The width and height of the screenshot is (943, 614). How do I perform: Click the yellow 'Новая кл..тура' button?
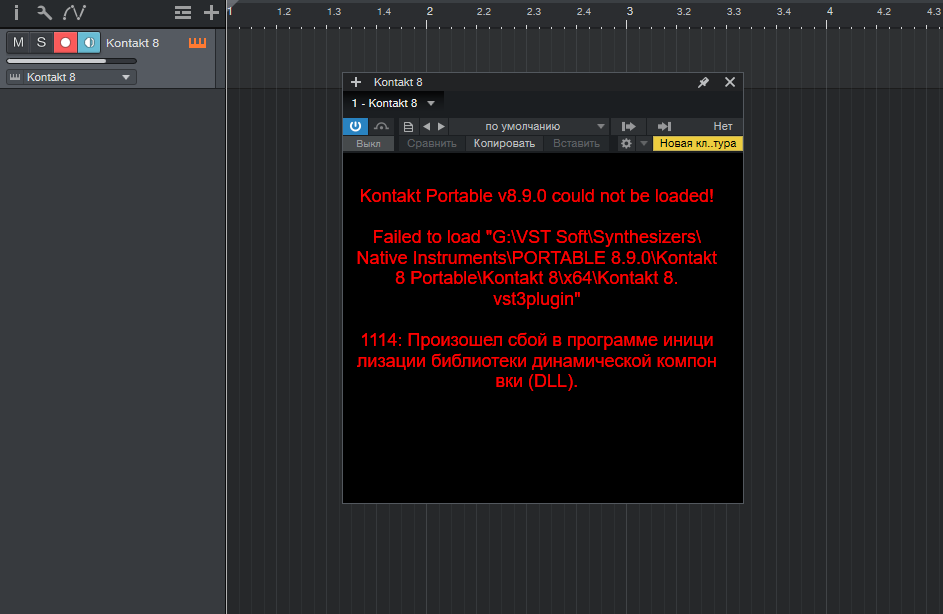(x=697, y=143)
